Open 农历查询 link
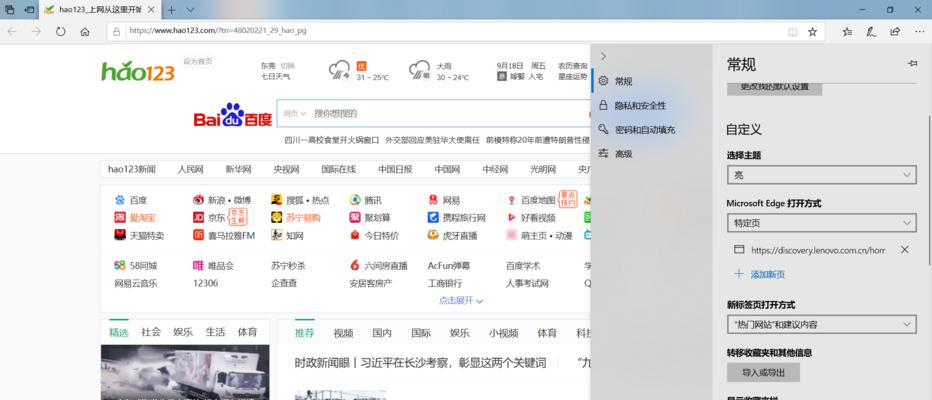This screenshot has height=400, width=932. point(572,66)
